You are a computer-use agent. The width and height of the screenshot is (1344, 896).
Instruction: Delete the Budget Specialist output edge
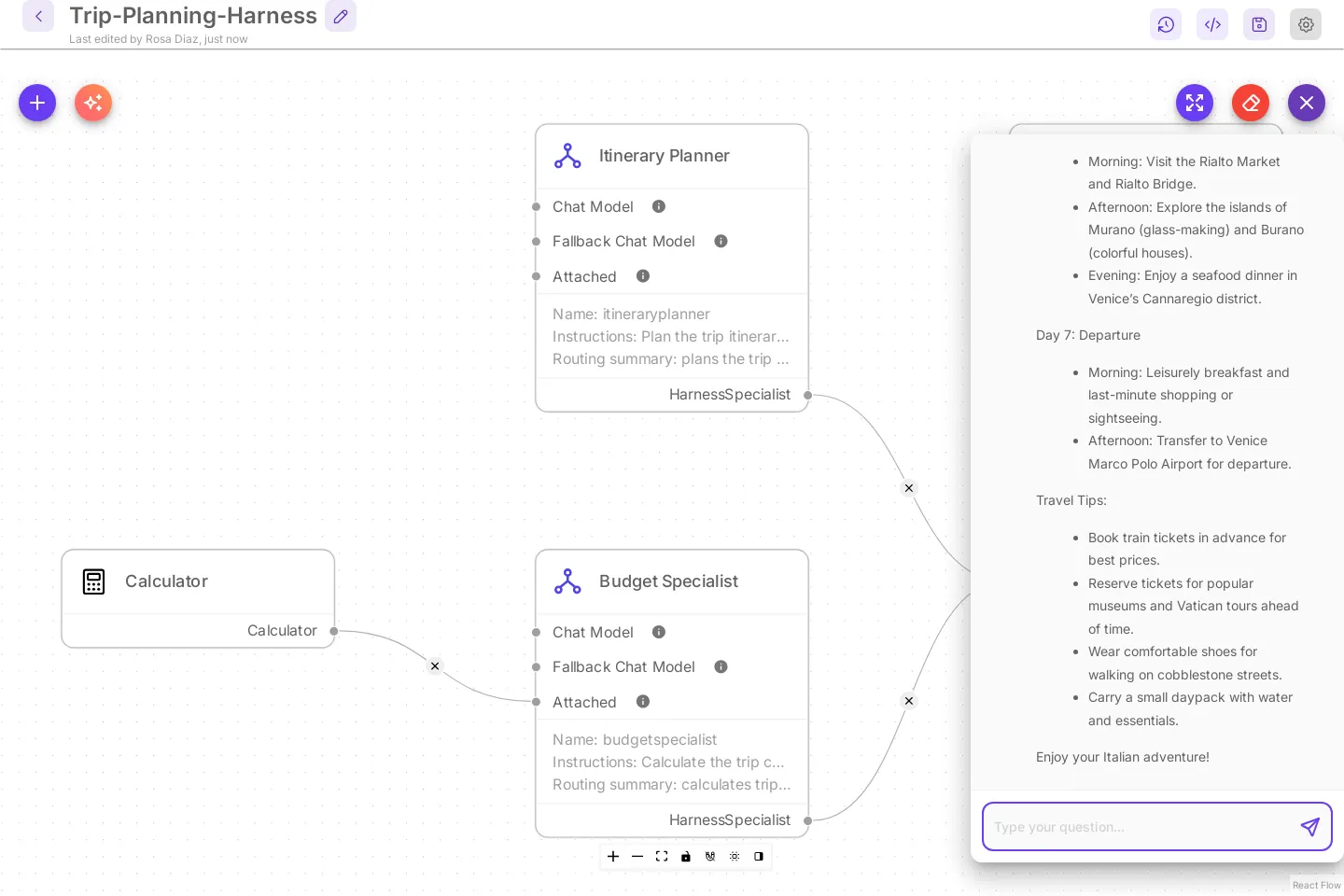pyautogui.click(x=909, y=701)
